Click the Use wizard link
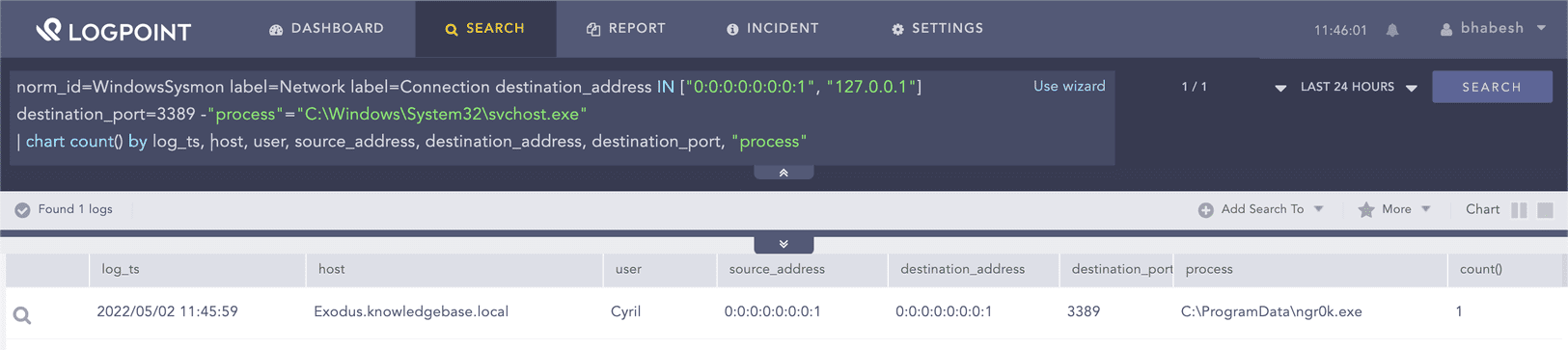Screen dimensions: 1568x350 pyautogui.click(x=1069, y=86)
